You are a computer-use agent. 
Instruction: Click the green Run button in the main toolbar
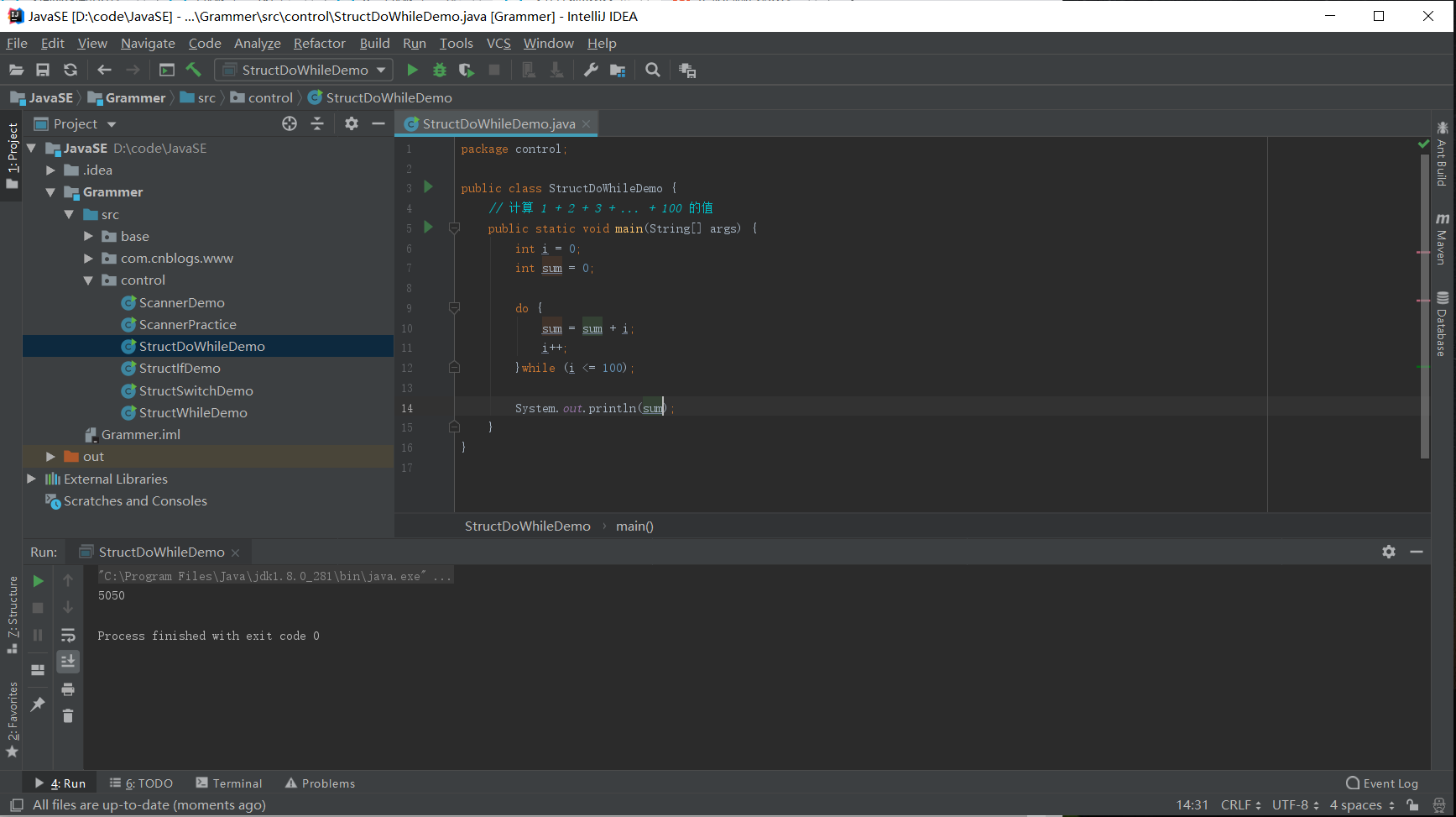click(x=412, y=71)
